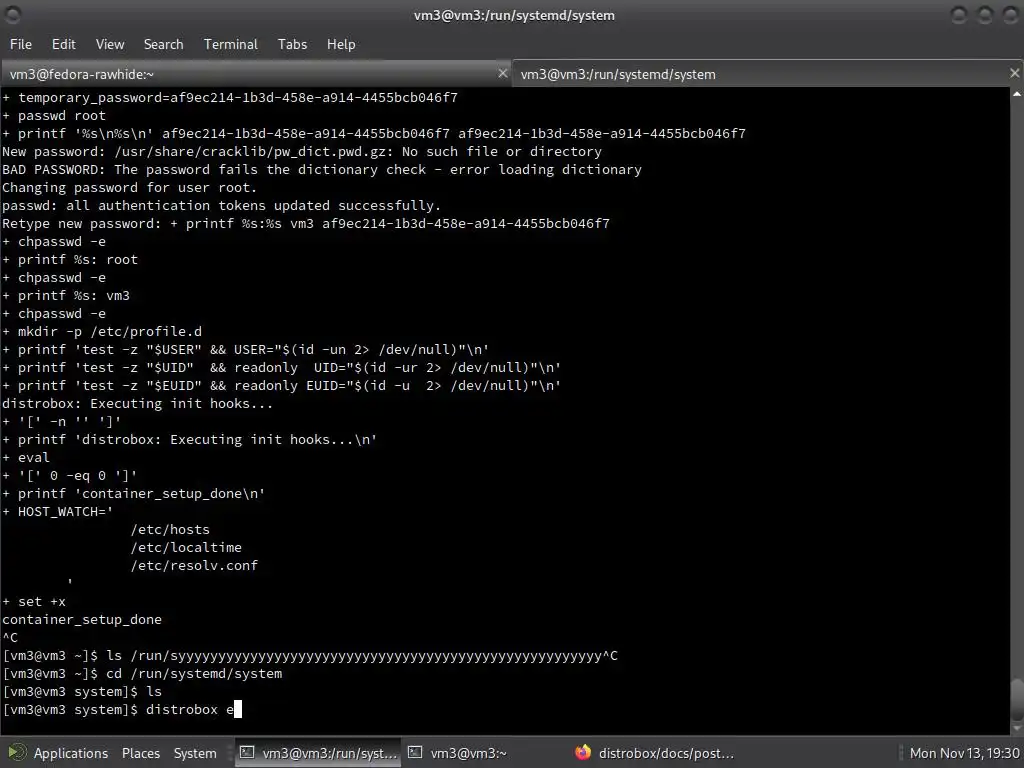Click the 'printf %s: root' output line

point(70,259)
